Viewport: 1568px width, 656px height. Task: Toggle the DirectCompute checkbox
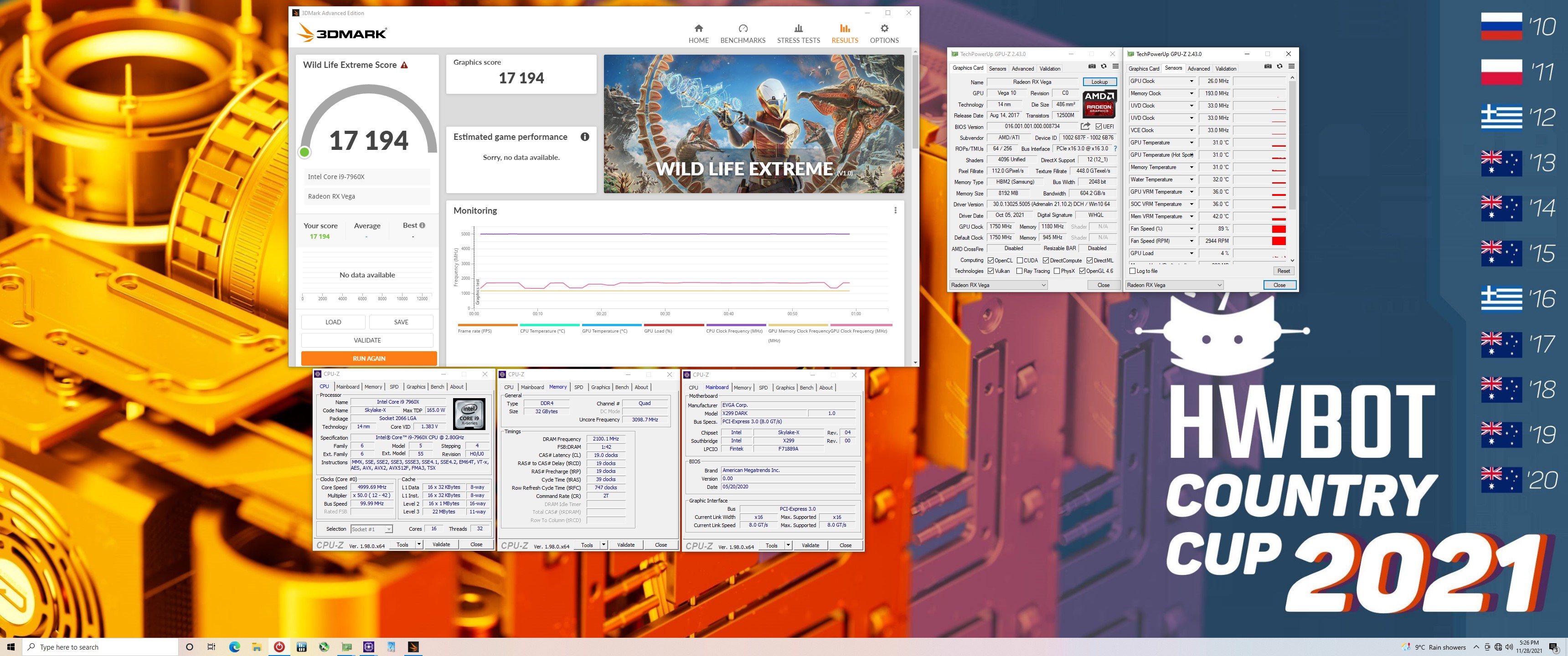pos(1046,261)
